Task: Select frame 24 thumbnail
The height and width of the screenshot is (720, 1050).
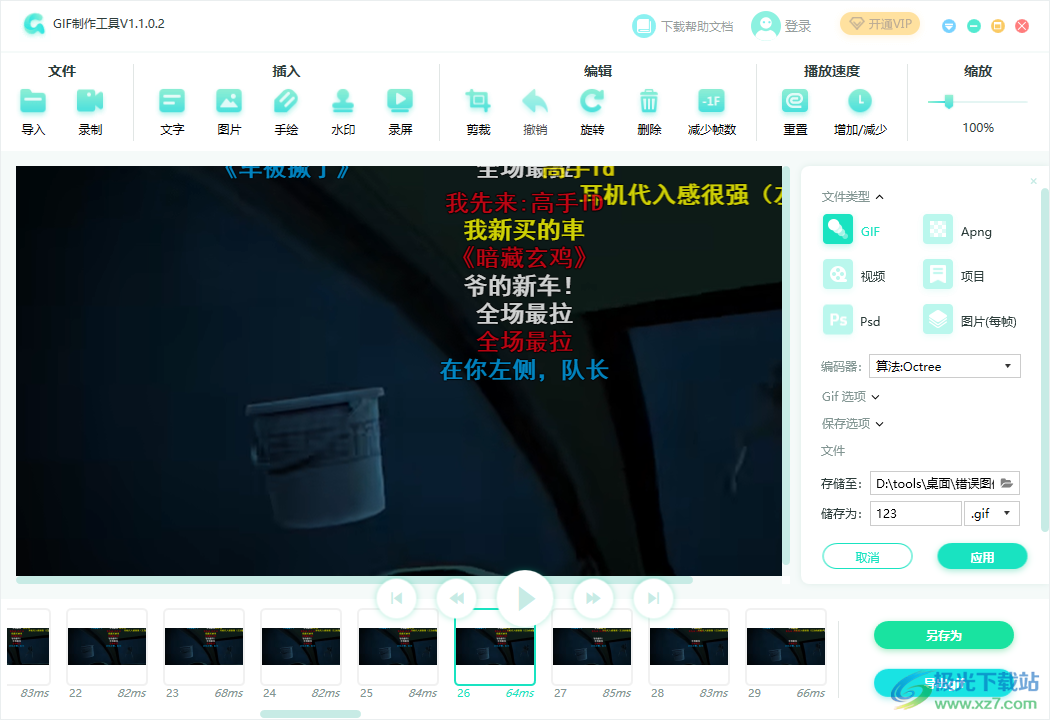Action: click(301, 646)
